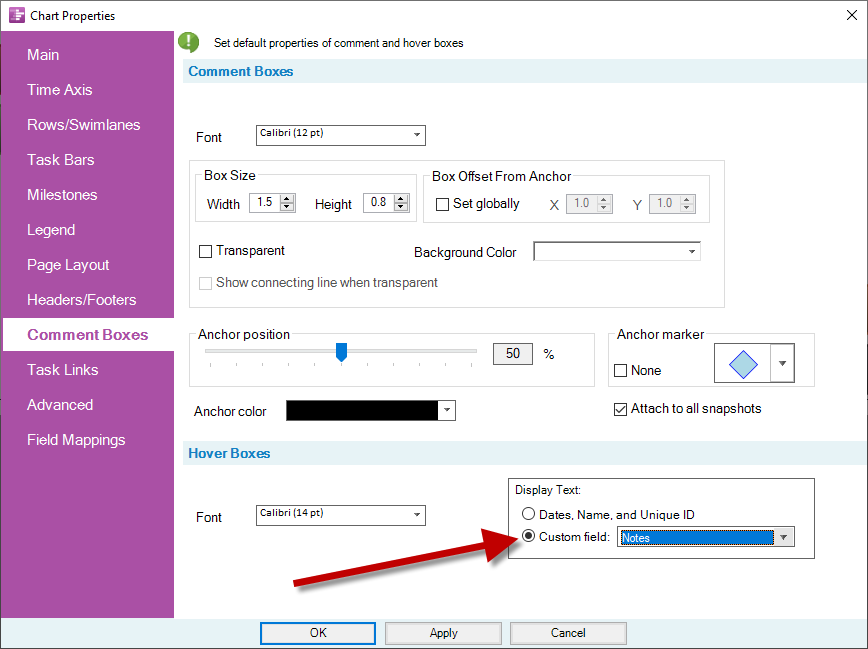868x649 pixels.
Task: Open the Anchor color dropdown arrow
Action: [447, 410]
